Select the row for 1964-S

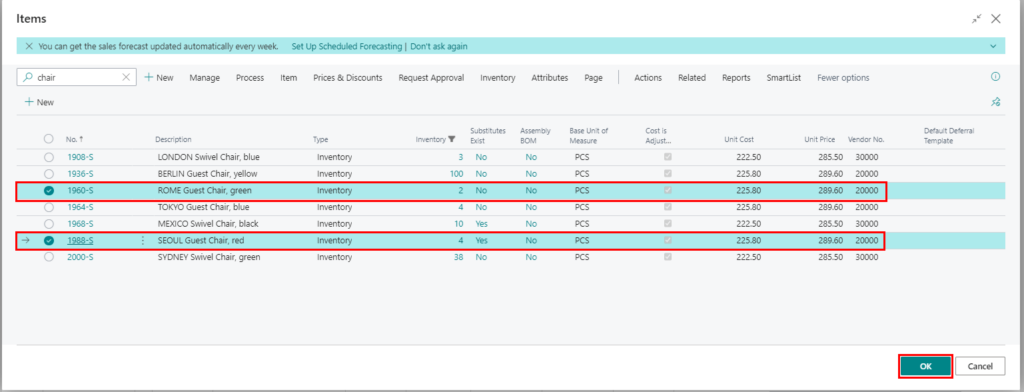(x=48, y=207)
